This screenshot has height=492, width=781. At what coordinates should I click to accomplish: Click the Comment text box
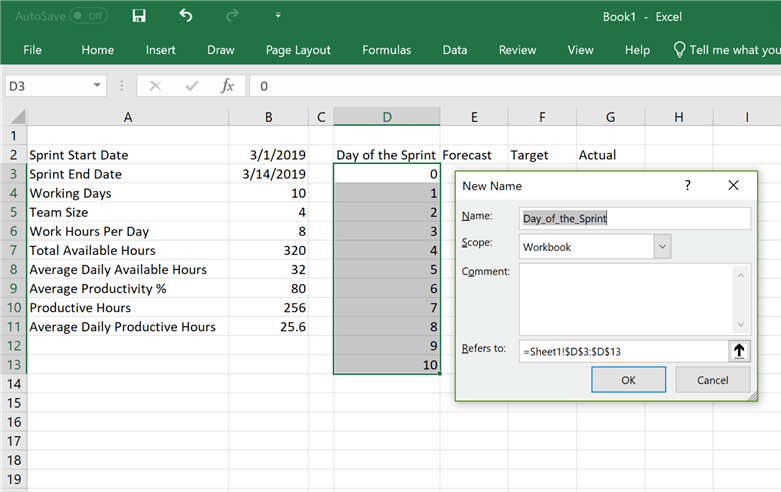[x=626, y=297]
